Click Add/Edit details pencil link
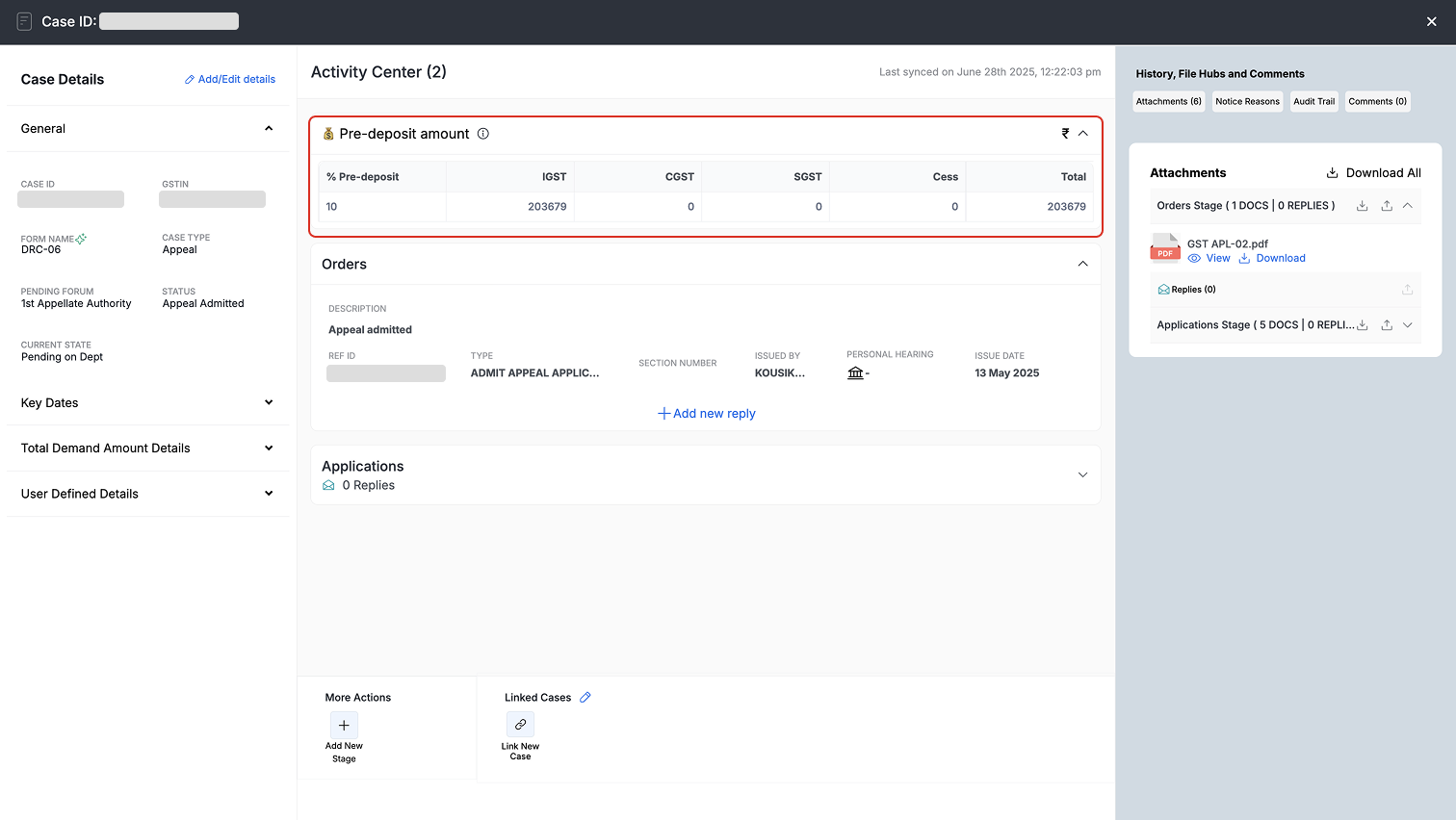 click(x=230, y=79)
